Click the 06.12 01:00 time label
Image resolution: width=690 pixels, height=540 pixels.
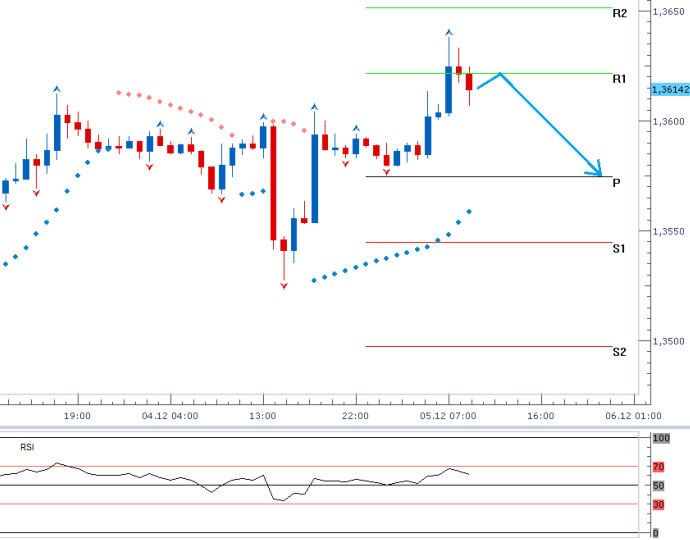point(633,416)
